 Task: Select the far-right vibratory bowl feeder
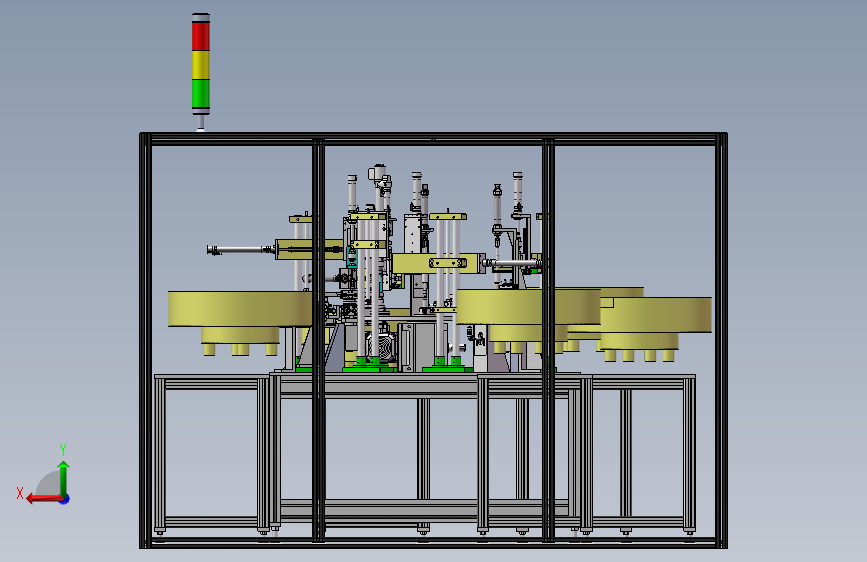point(656,314)
